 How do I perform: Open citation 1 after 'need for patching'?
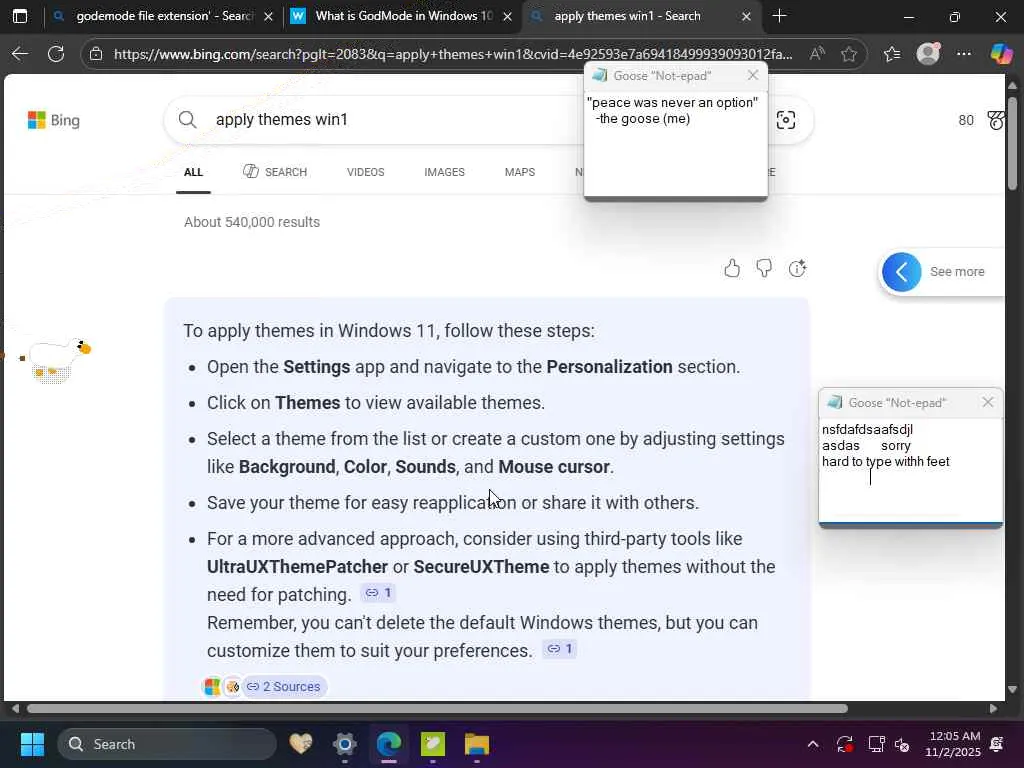378,593
